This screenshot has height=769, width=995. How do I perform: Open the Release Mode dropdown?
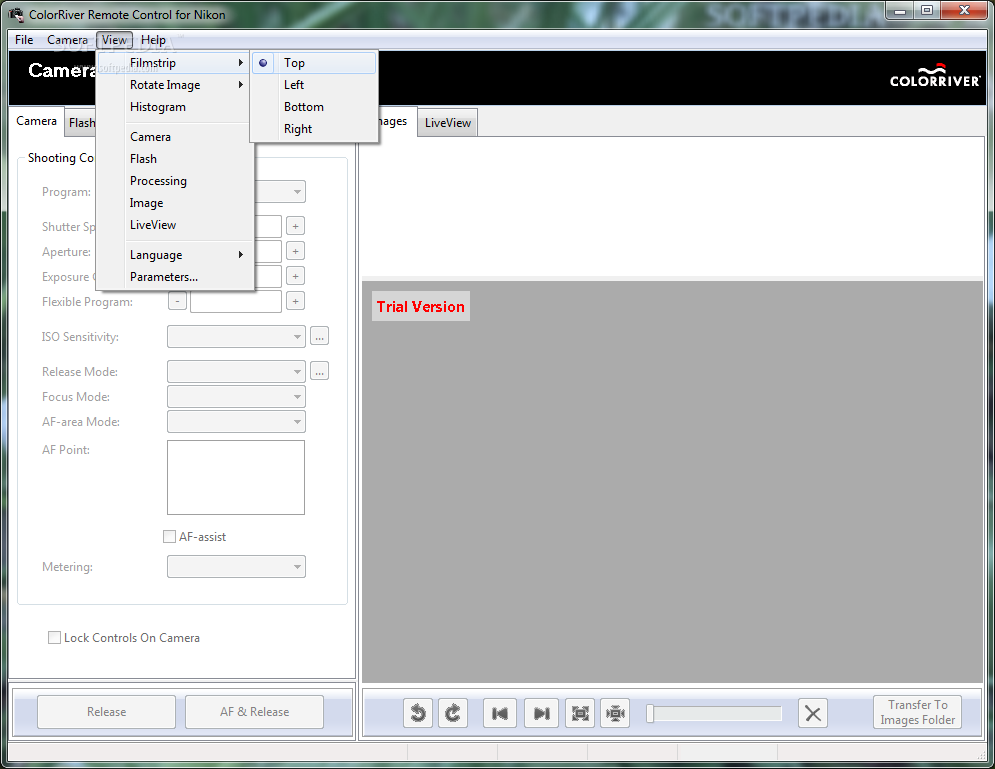pos(236,372)
